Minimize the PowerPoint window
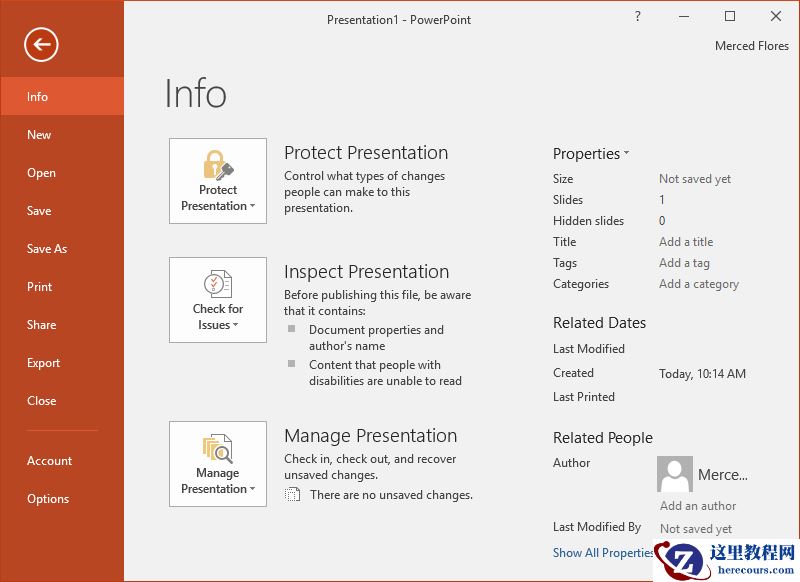The image size is (800, 582). [684, 16]
